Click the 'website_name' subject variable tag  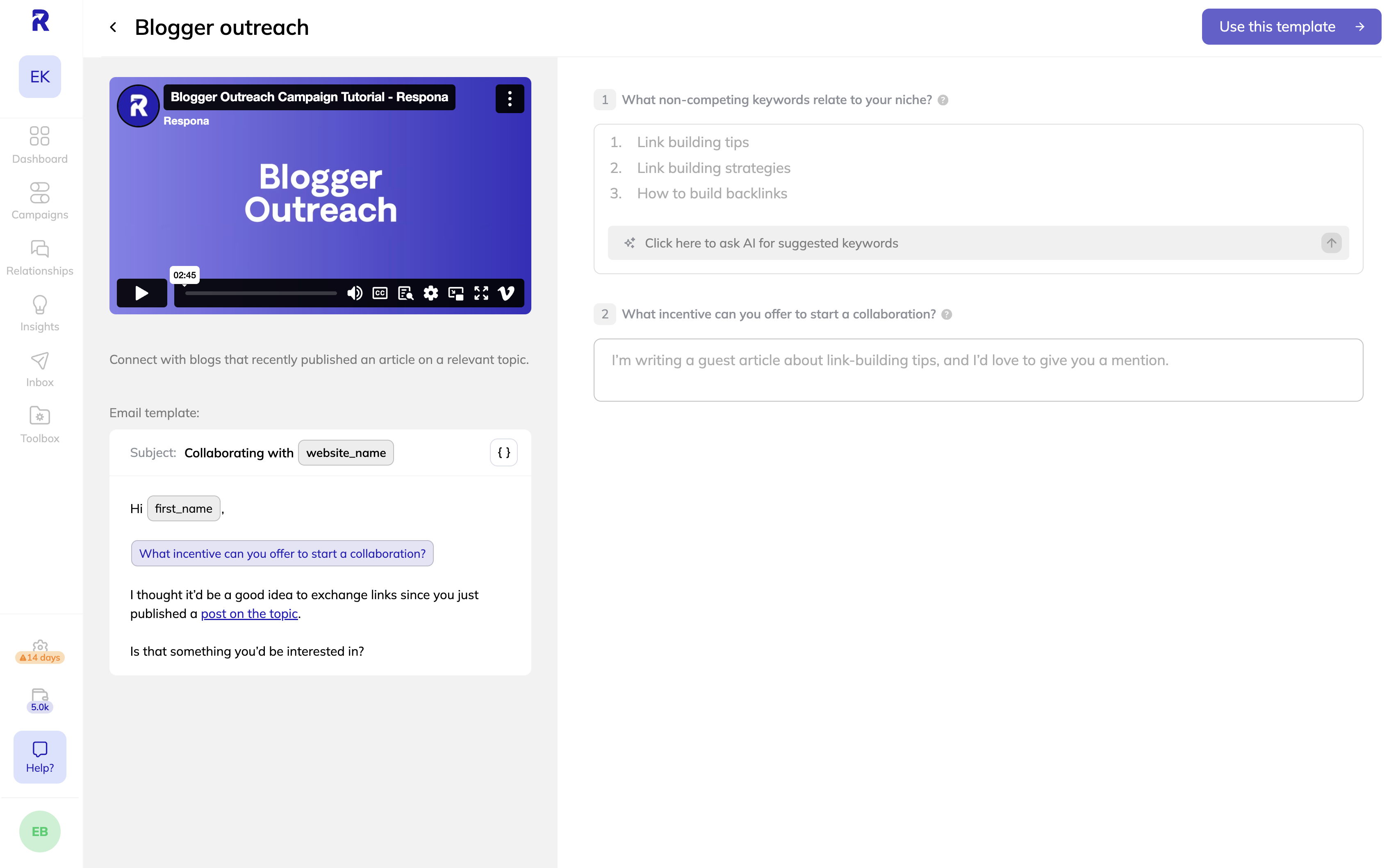(x=346, y=453)
